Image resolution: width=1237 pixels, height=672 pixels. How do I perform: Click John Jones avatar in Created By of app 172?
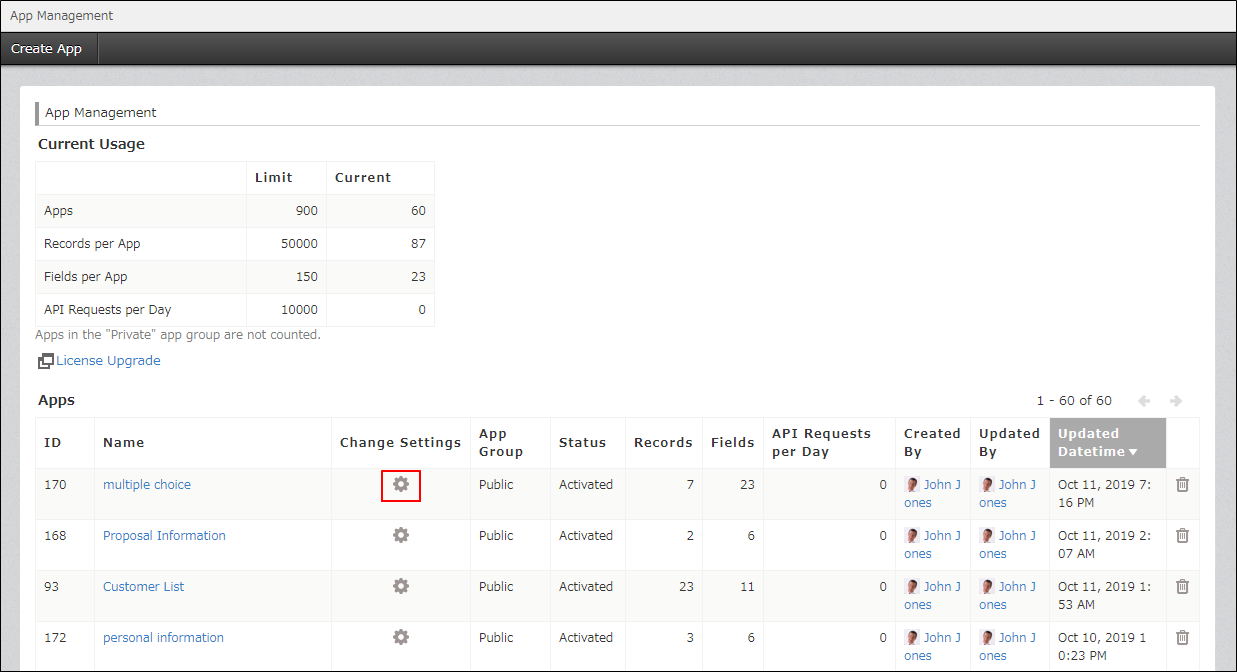pyautogui.click(x=912, y=637)
